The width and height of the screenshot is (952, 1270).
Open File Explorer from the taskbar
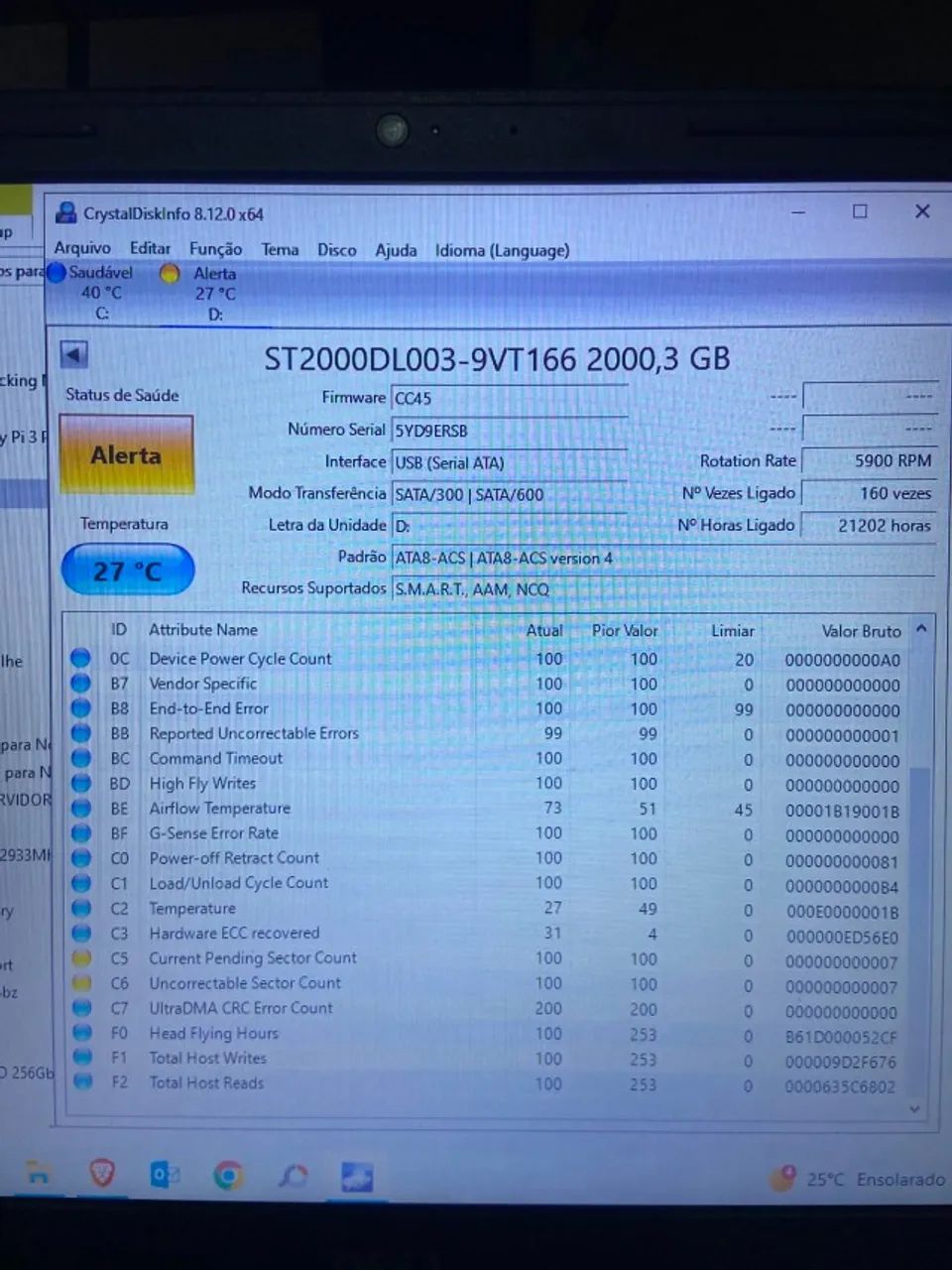point(38,1174)
